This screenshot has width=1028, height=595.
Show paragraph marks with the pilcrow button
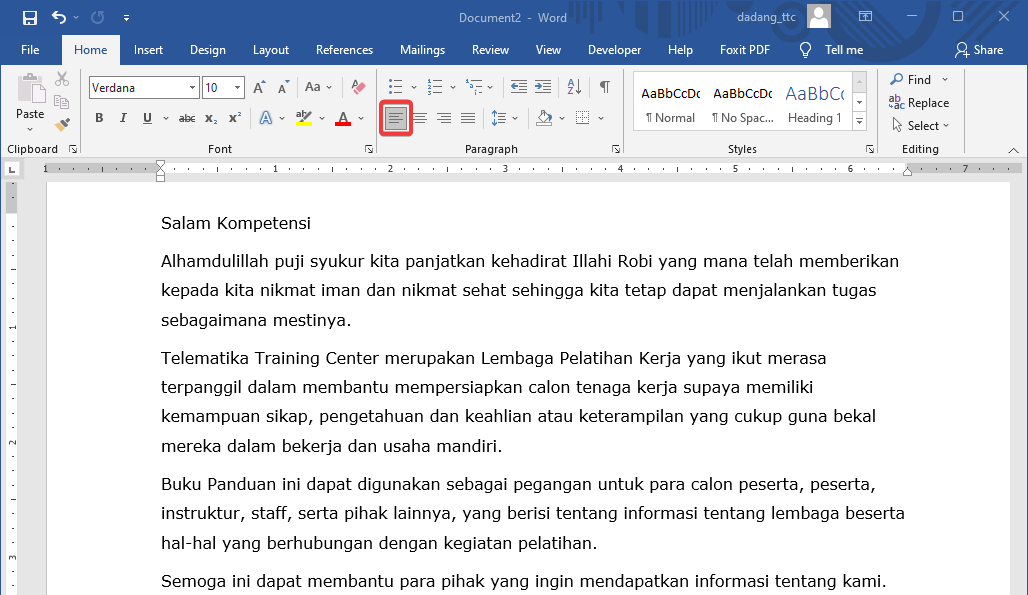604,87
